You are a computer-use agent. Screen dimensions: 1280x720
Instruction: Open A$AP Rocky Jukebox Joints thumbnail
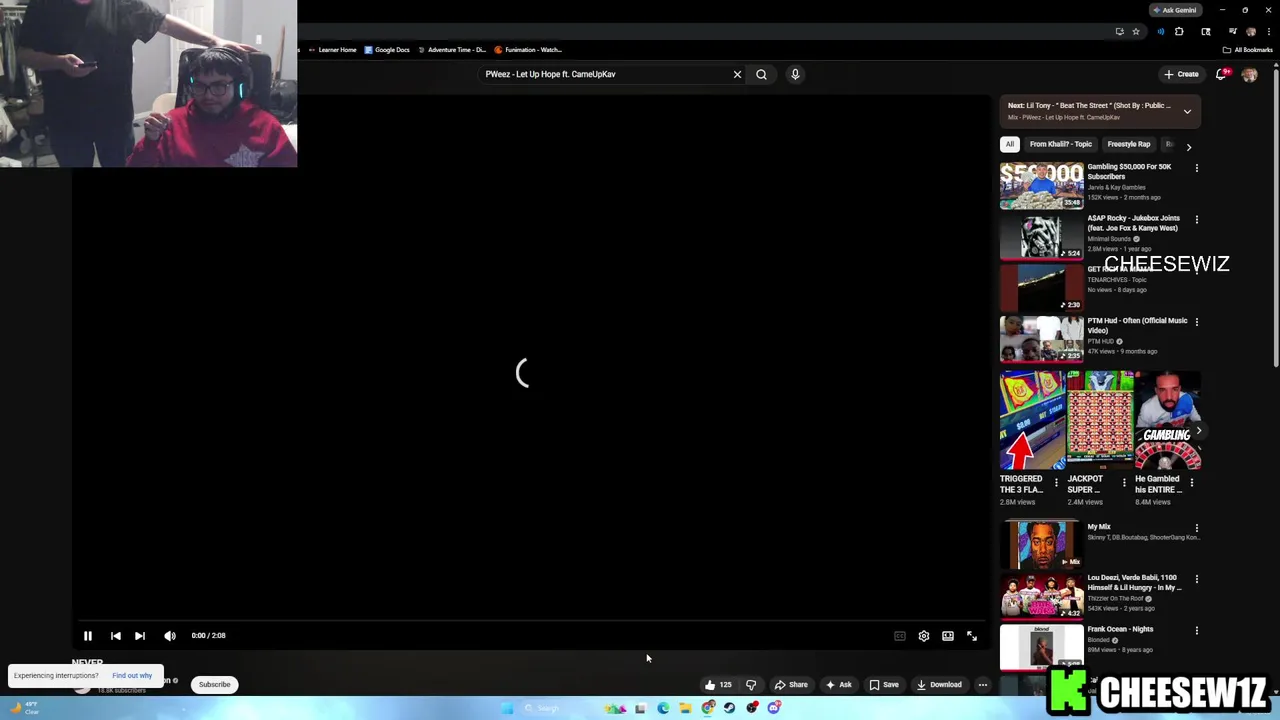(x=1041, y=237)
